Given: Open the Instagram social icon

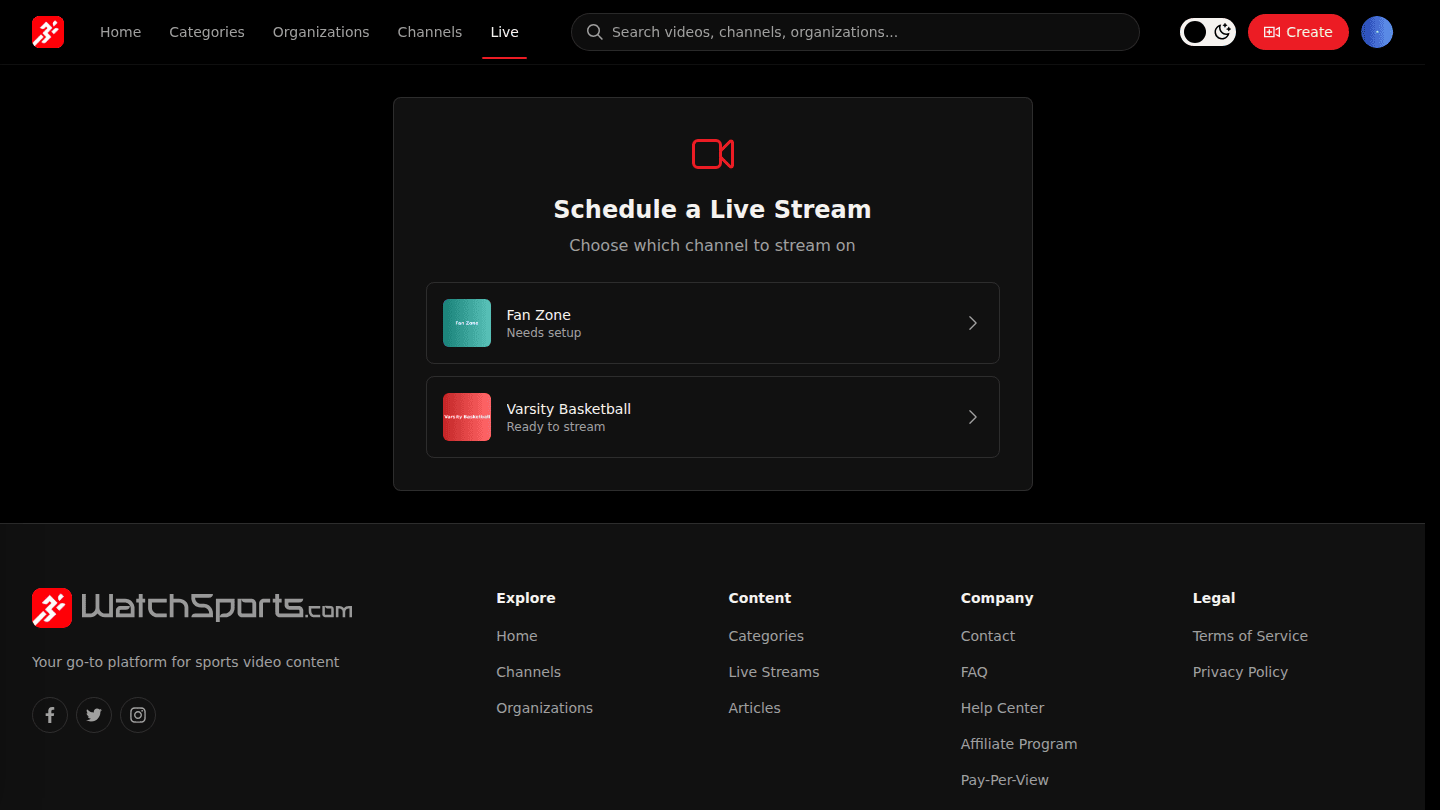Looking at the screenshot, I should click(x=138, y=715).
